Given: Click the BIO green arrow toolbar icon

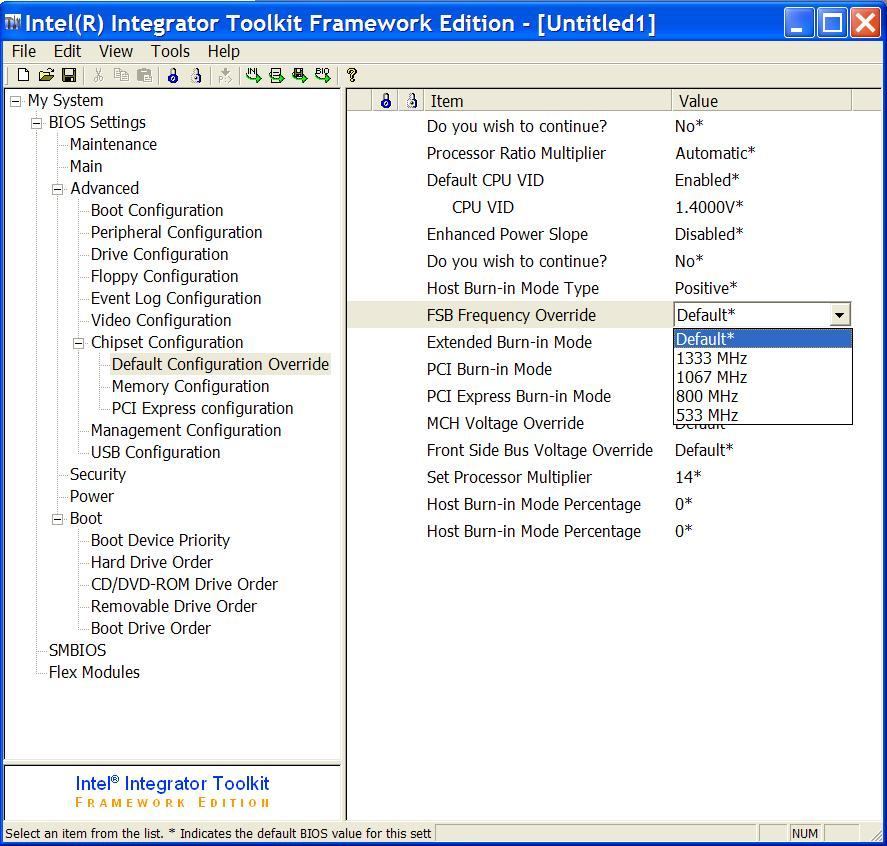Looking at the screenshot, I should (x=323, y=75).
